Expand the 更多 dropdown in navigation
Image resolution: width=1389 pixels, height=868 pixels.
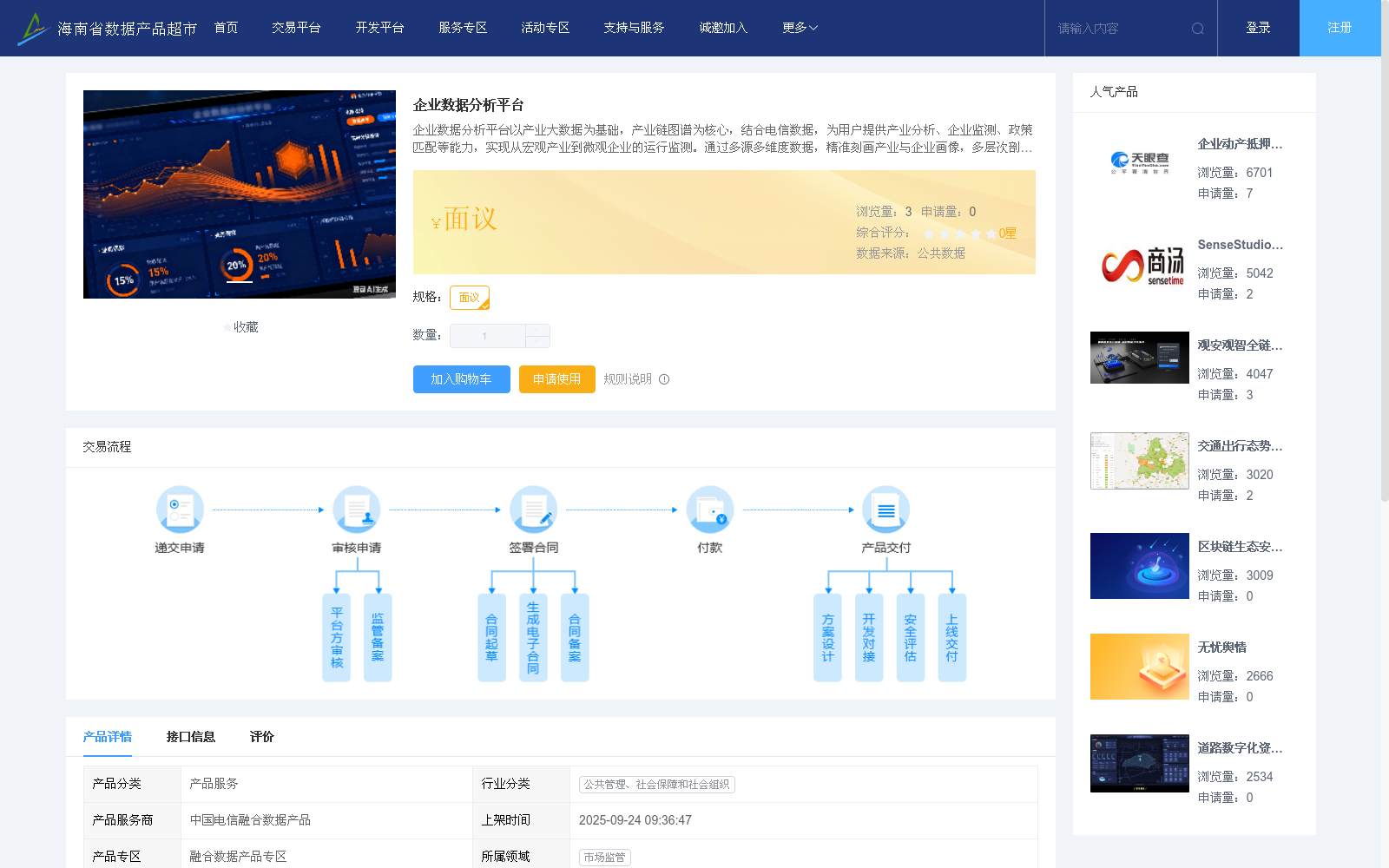[800, 28]
